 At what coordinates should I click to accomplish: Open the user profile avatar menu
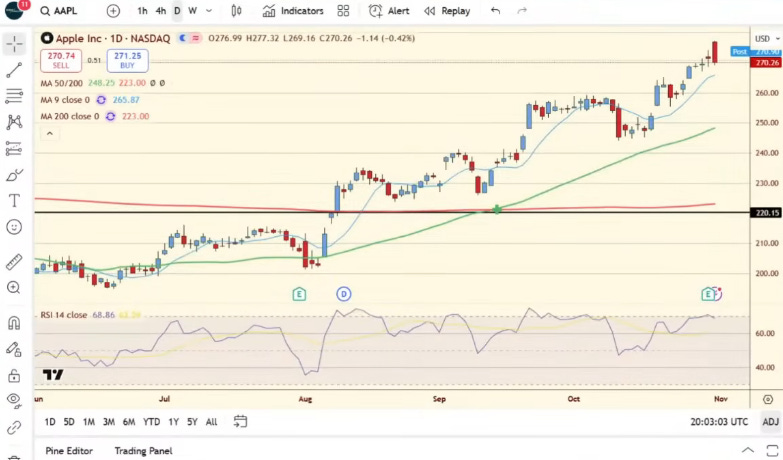[x=14, y=10]
